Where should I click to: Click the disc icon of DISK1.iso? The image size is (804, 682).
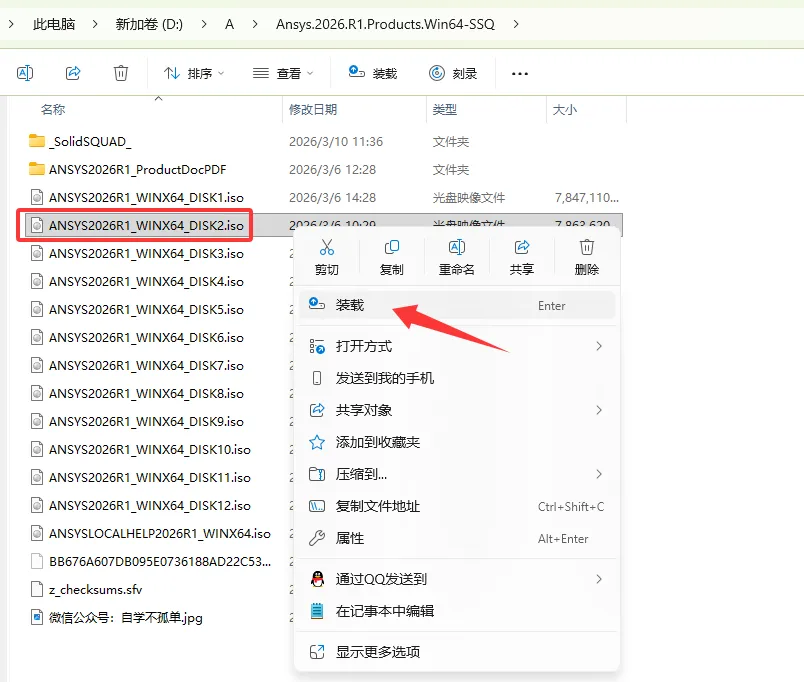point(37,197)
